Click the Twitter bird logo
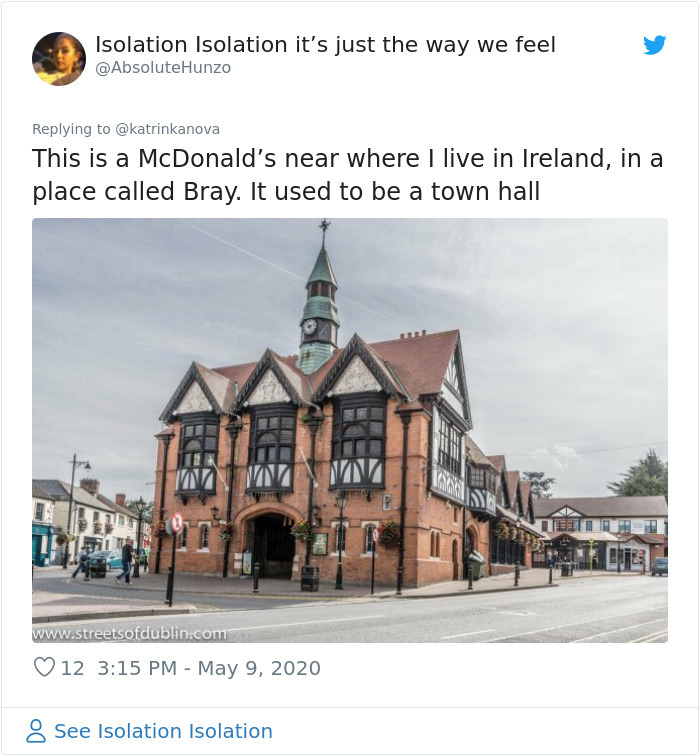 tap(654, 45)
